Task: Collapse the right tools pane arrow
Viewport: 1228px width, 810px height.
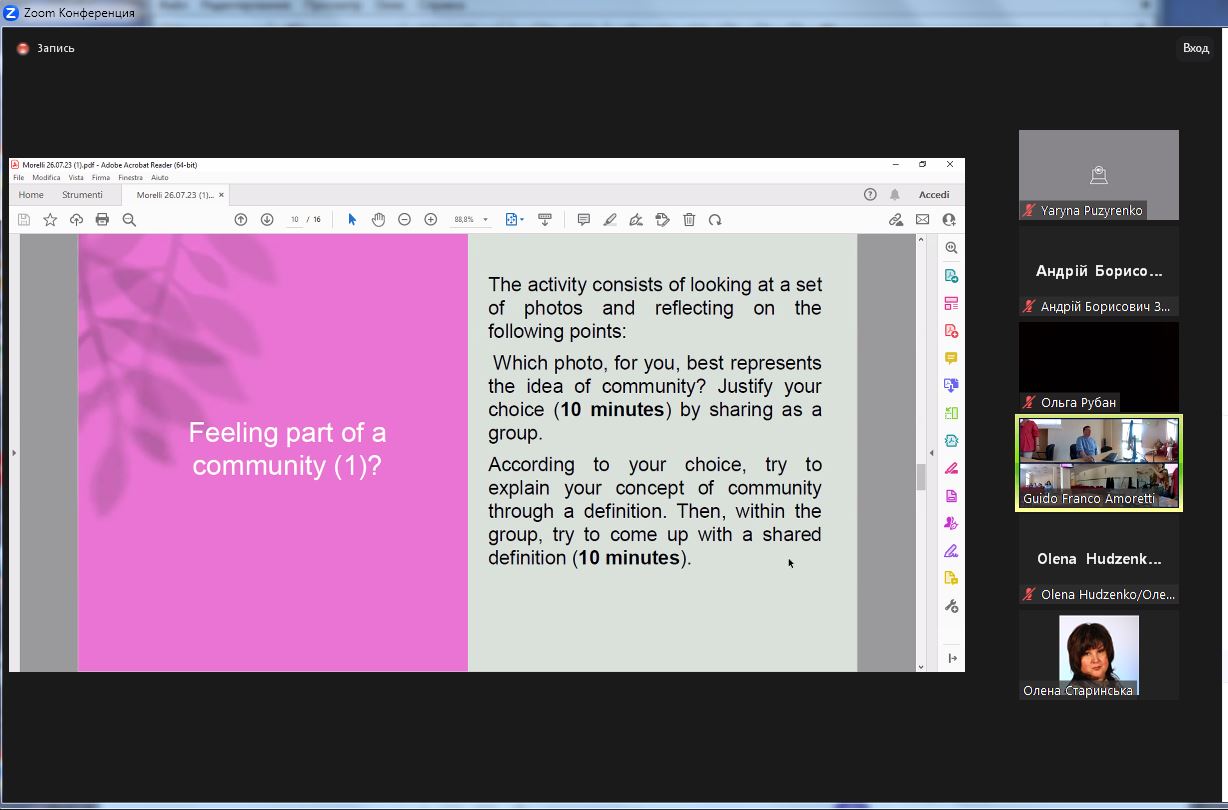Action: pos(931,453)
